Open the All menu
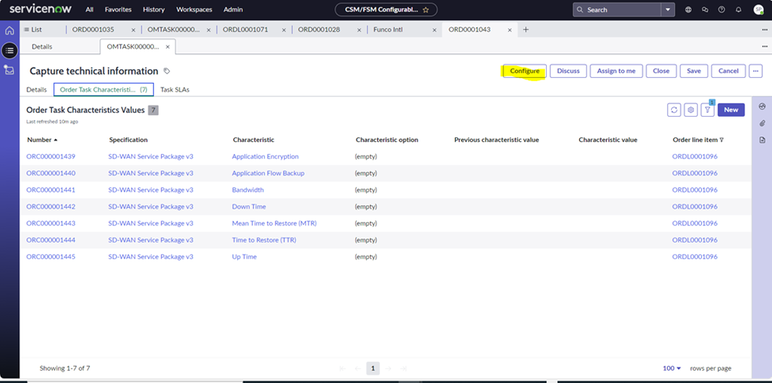Image resolution: width=772 pixels, height=383 pixels. (89, 10)
